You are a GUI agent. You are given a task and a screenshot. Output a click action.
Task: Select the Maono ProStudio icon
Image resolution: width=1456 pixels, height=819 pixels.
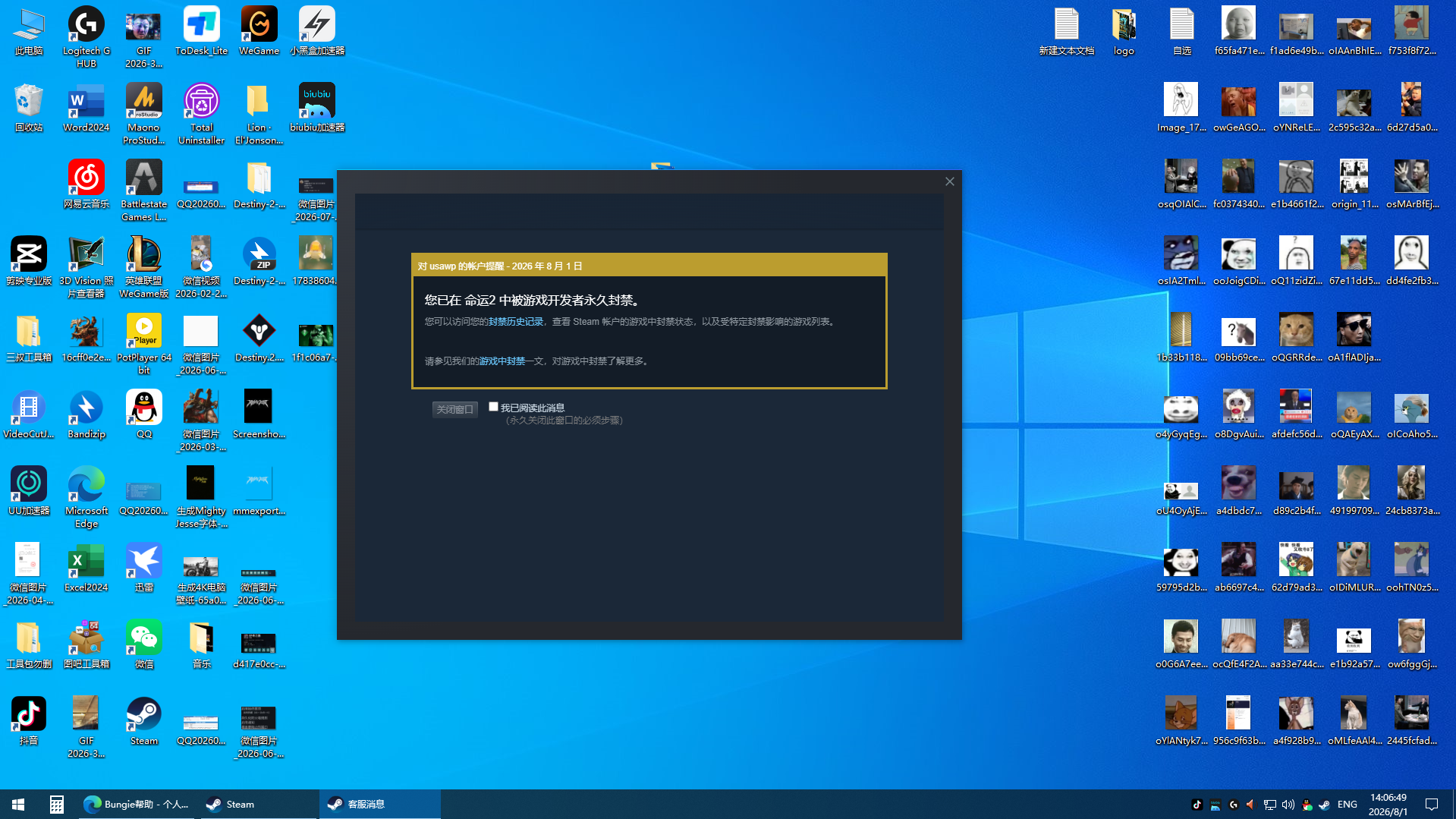[144, 115]
